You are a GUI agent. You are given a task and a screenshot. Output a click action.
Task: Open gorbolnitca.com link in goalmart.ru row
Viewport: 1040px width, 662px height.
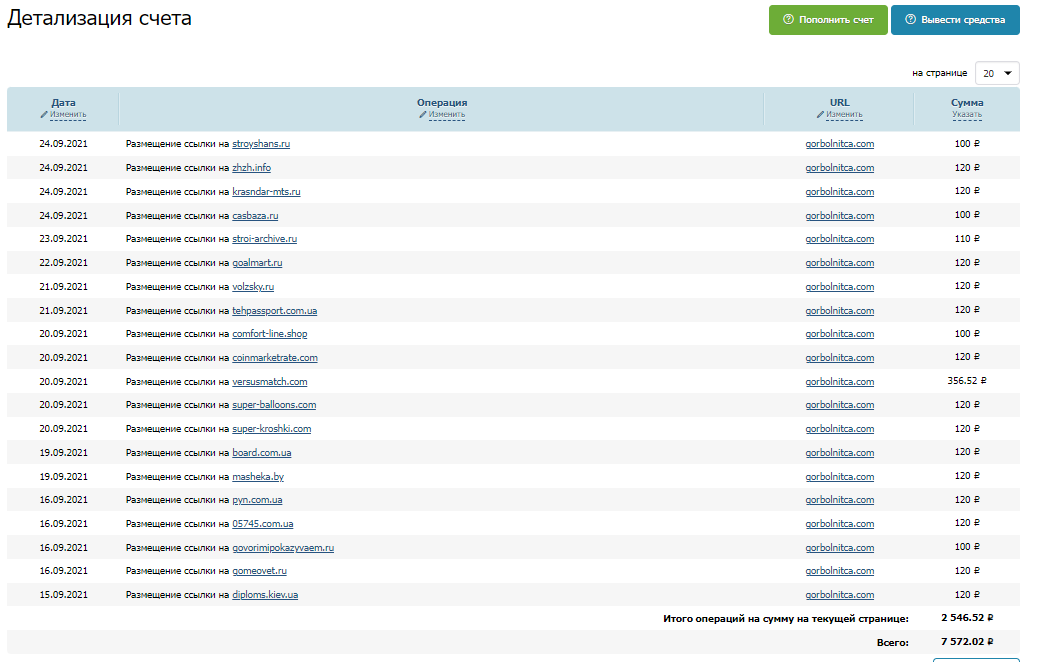(840, 263)
